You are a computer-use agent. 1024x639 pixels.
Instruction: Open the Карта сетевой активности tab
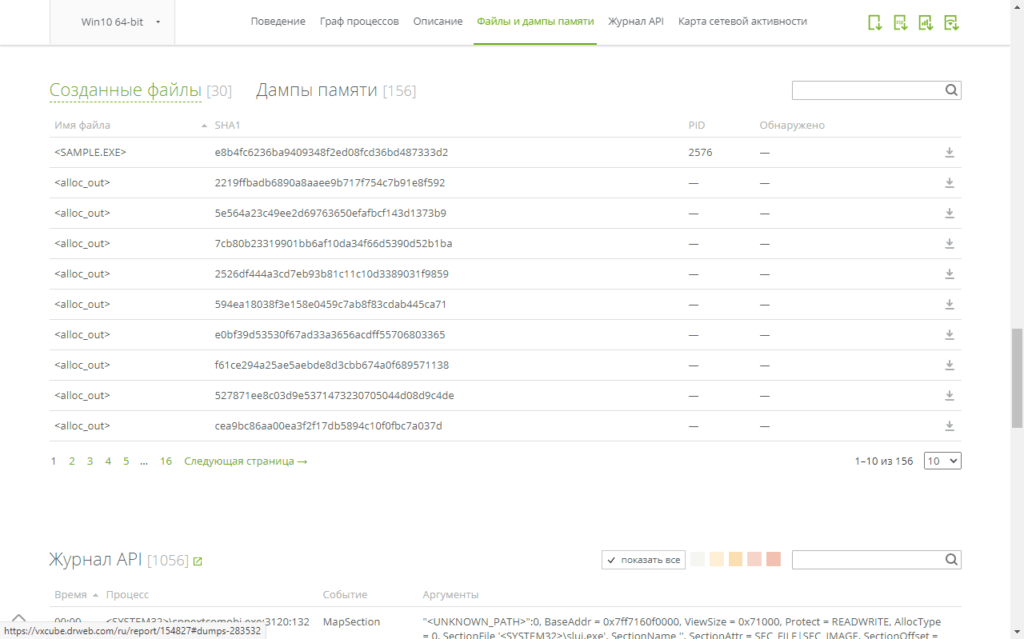click(742, 21)
